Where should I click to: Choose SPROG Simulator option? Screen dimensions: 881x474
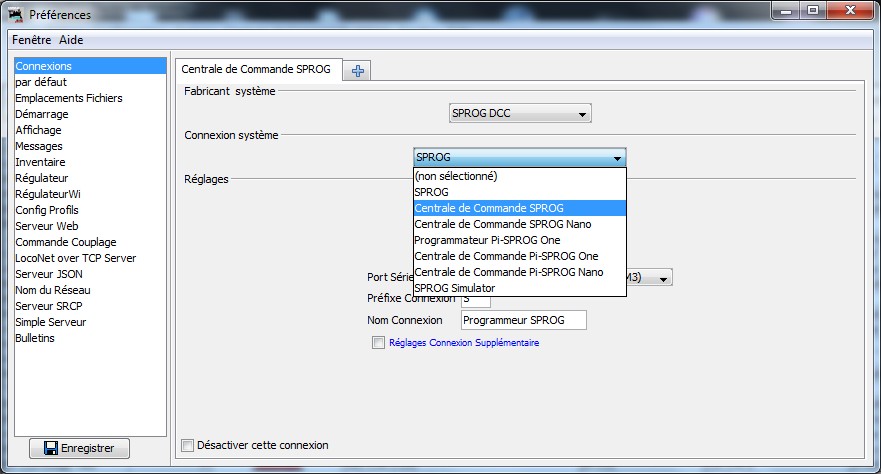[520, 288]
